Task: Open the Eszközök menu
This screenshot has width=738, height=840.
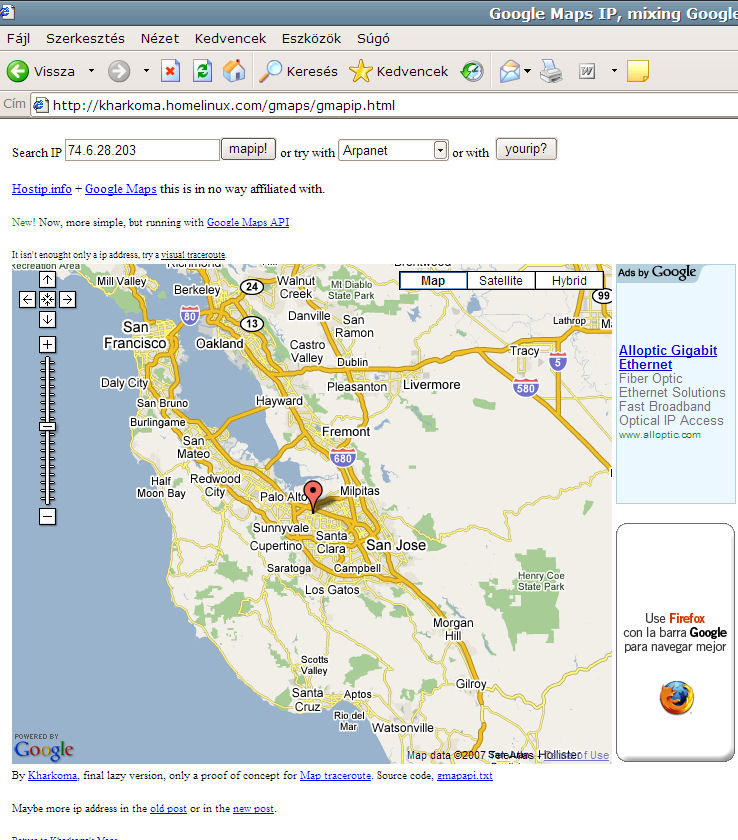Action: [311, 39]
